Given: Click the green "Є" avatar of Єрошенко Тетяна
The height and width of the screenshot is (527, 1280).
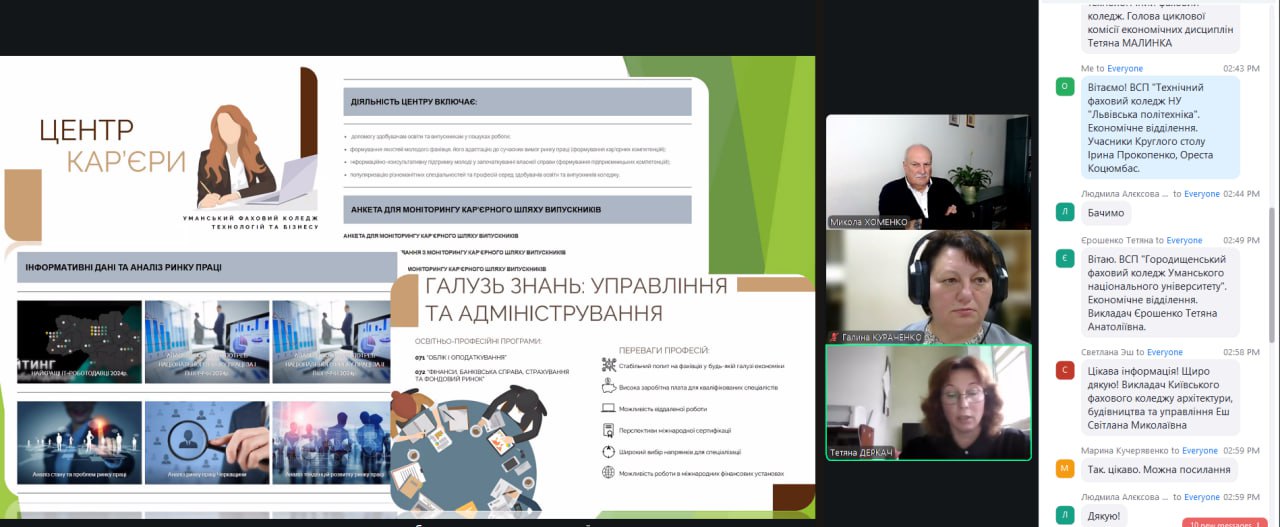Looking at the screenshot, I should [x=1064, y=259].
